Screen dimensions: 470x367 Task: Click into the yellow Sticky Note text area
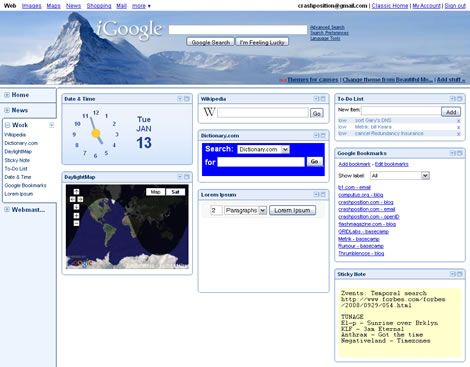tap(400, 322)
